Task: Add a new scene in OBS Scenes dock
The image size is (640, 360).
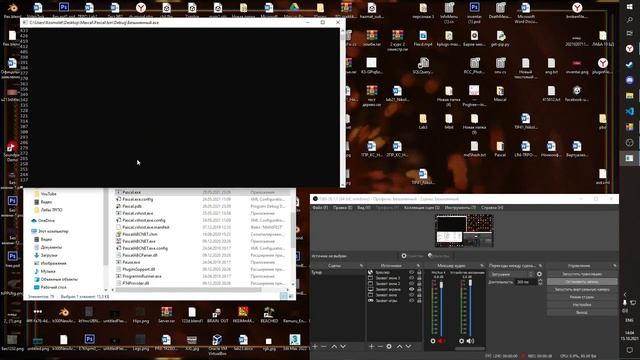Action: point(315,346)
